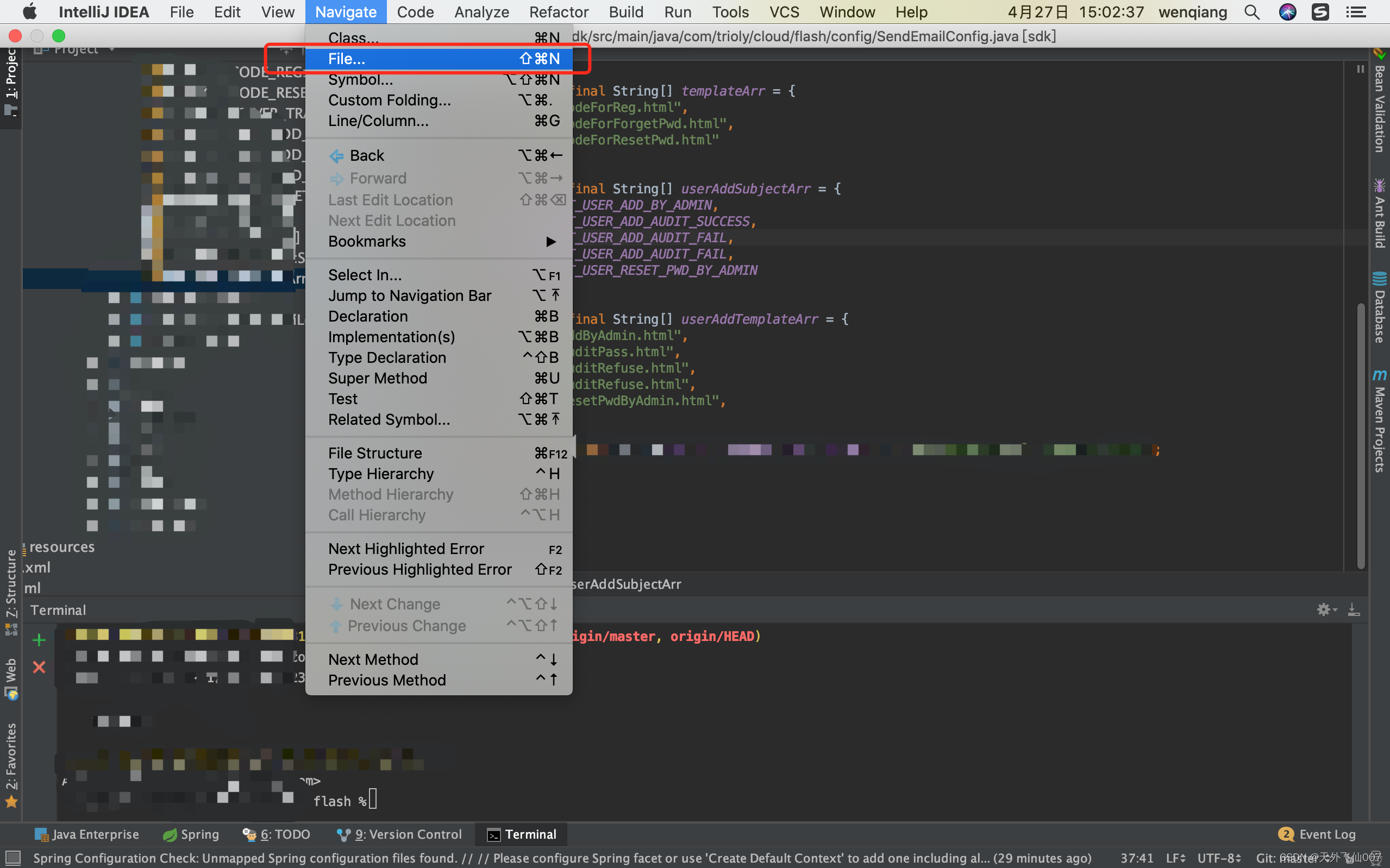The width and height of the screenshot is (1390, 868).
Task: Click the Spring tool window button
Action: click(x=191, y=834)
